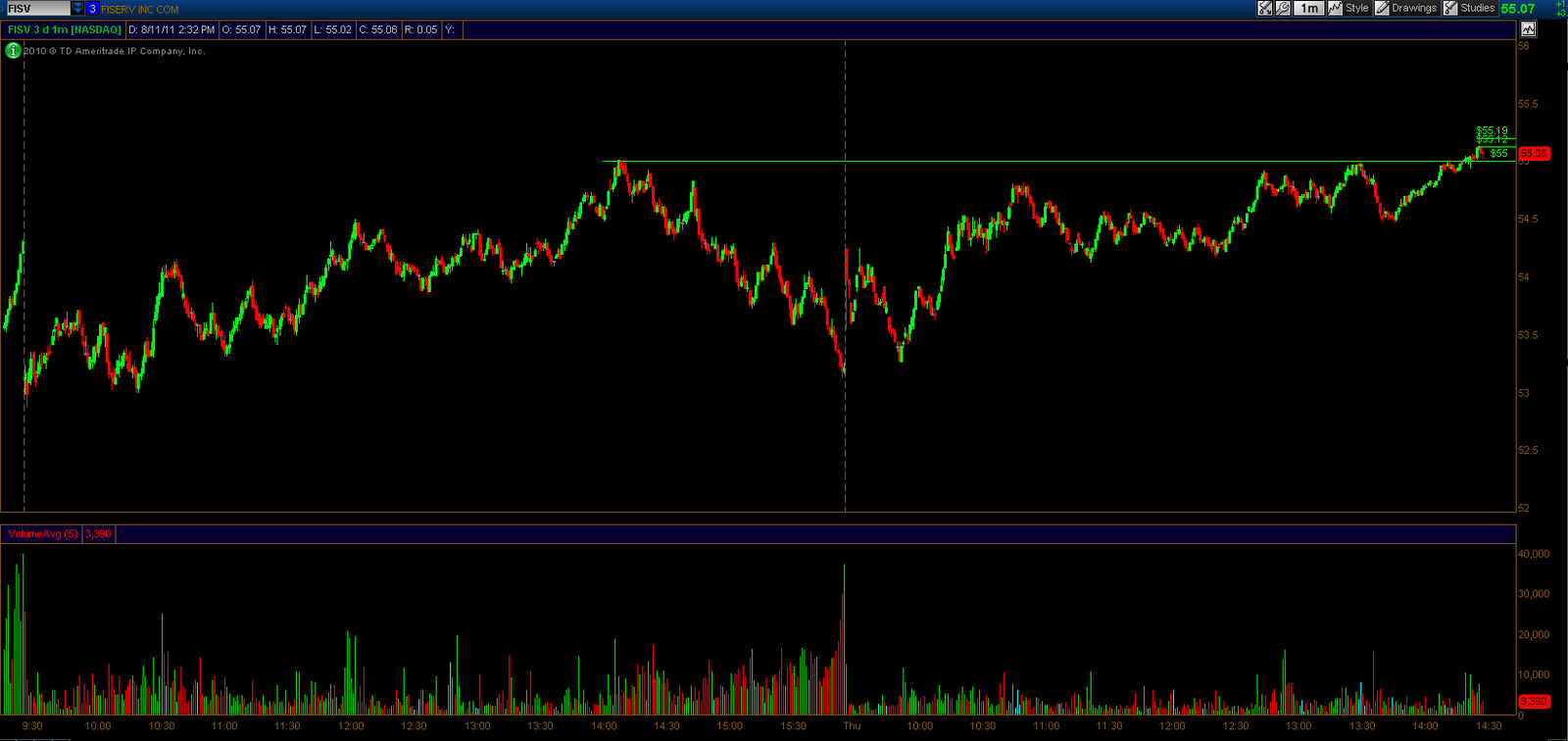This screenshot has width=1568, height=741.
Task: Click the red 3,390 volume value bubble
Action: click(x=1534, y=702)
